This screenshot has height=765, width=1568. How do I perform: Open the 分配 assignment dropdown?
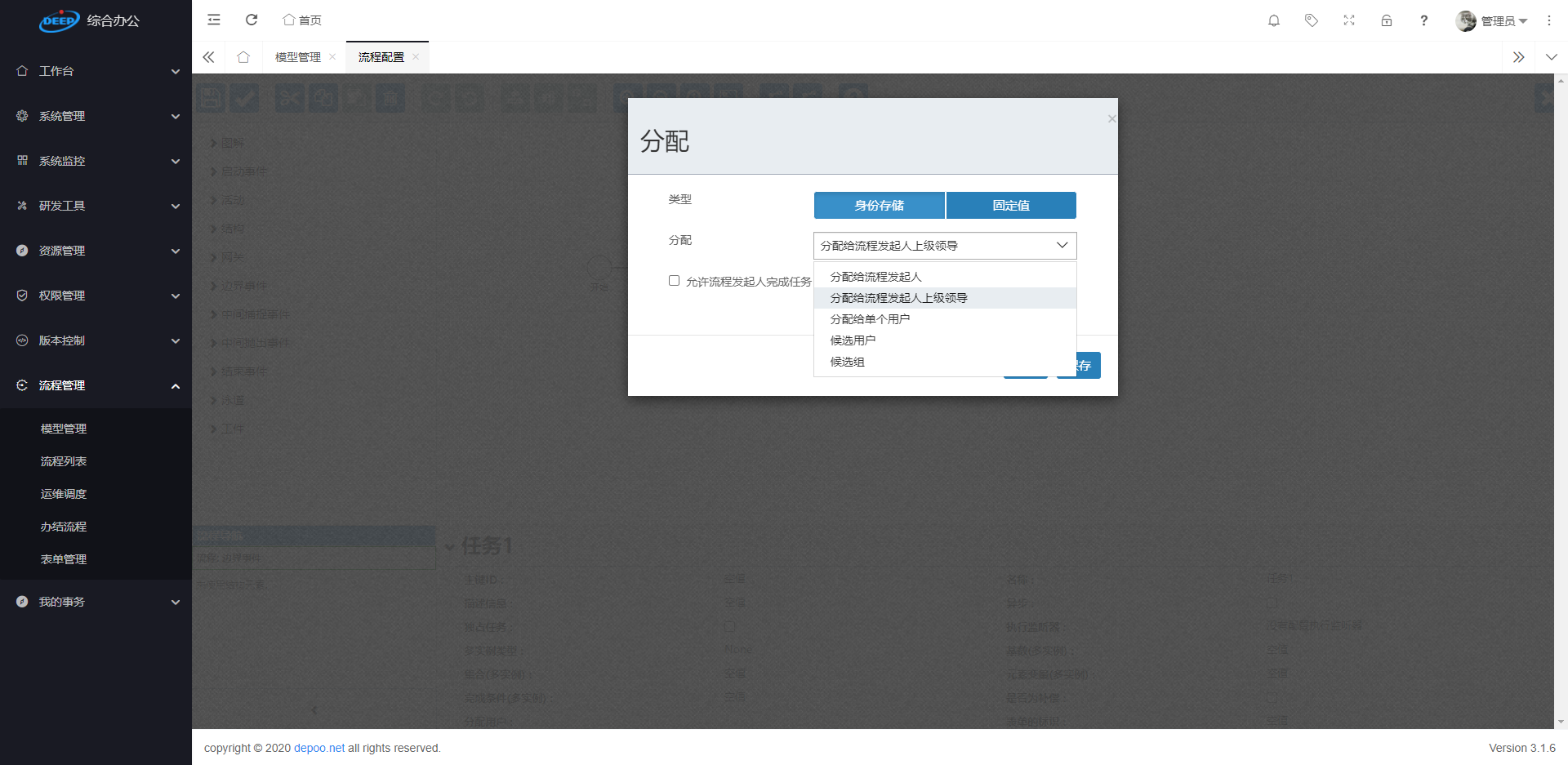(944, 245)
